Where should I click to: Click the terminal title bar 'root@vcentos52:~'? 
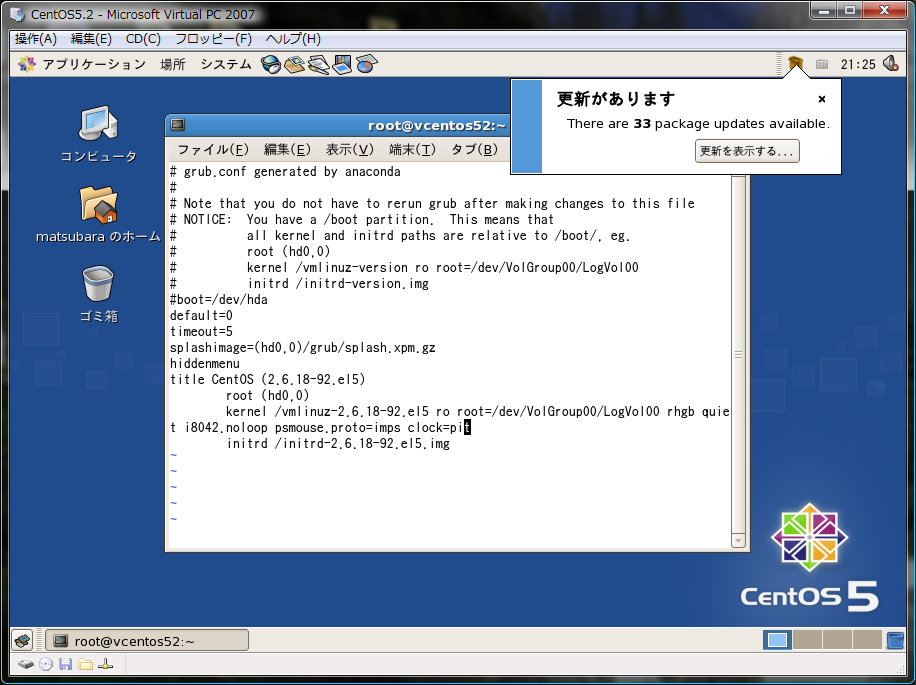tap(436, 125)
